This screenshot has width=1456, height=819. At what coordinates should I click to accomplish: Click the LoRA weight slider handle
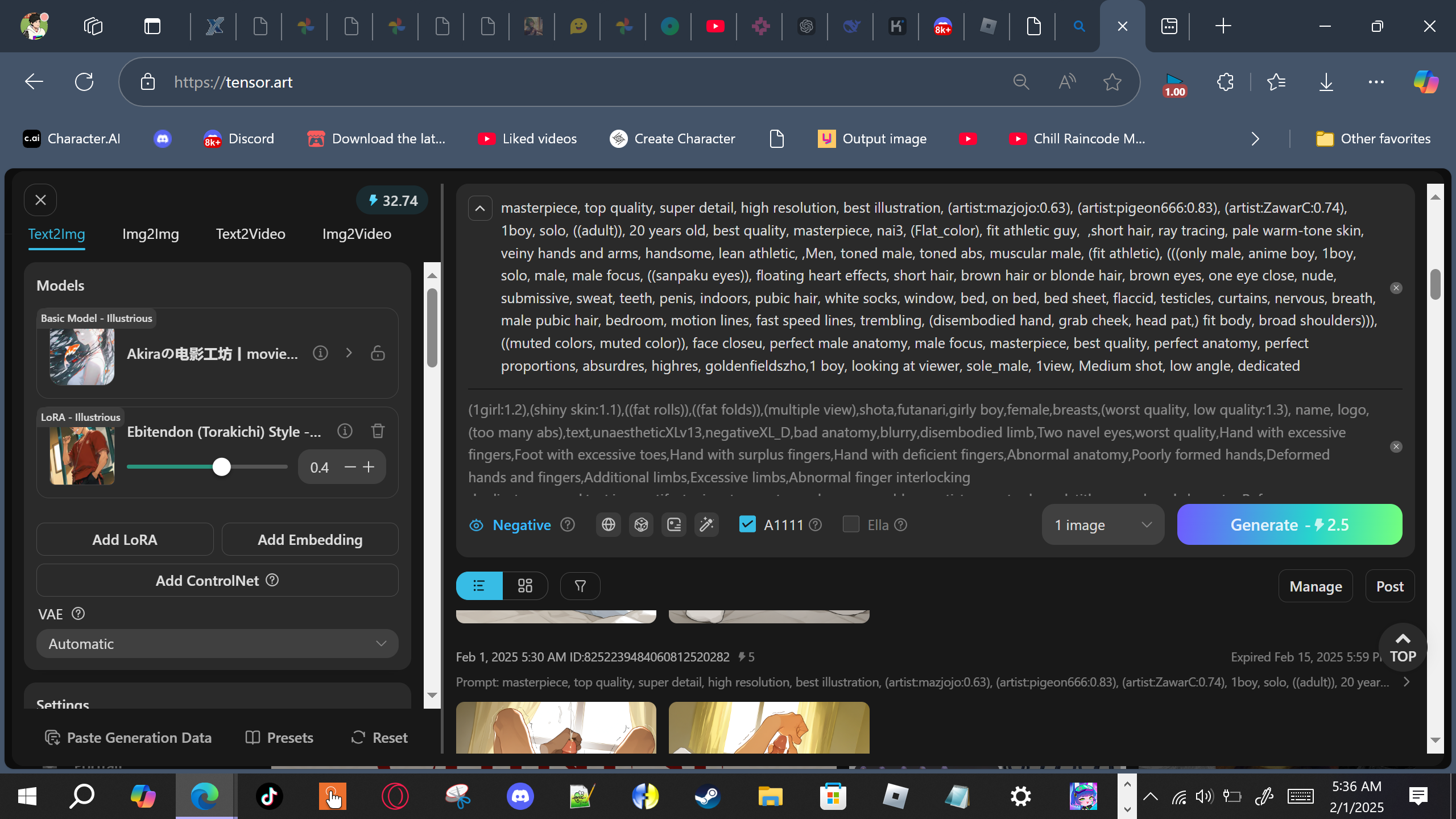click(222, 467)
